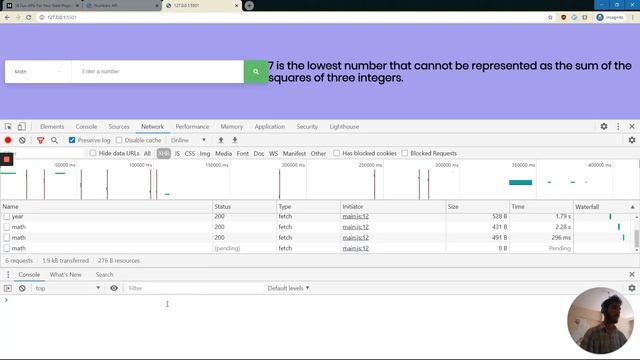
Task: Switch to the second browser tab
Action: point(122,6)
